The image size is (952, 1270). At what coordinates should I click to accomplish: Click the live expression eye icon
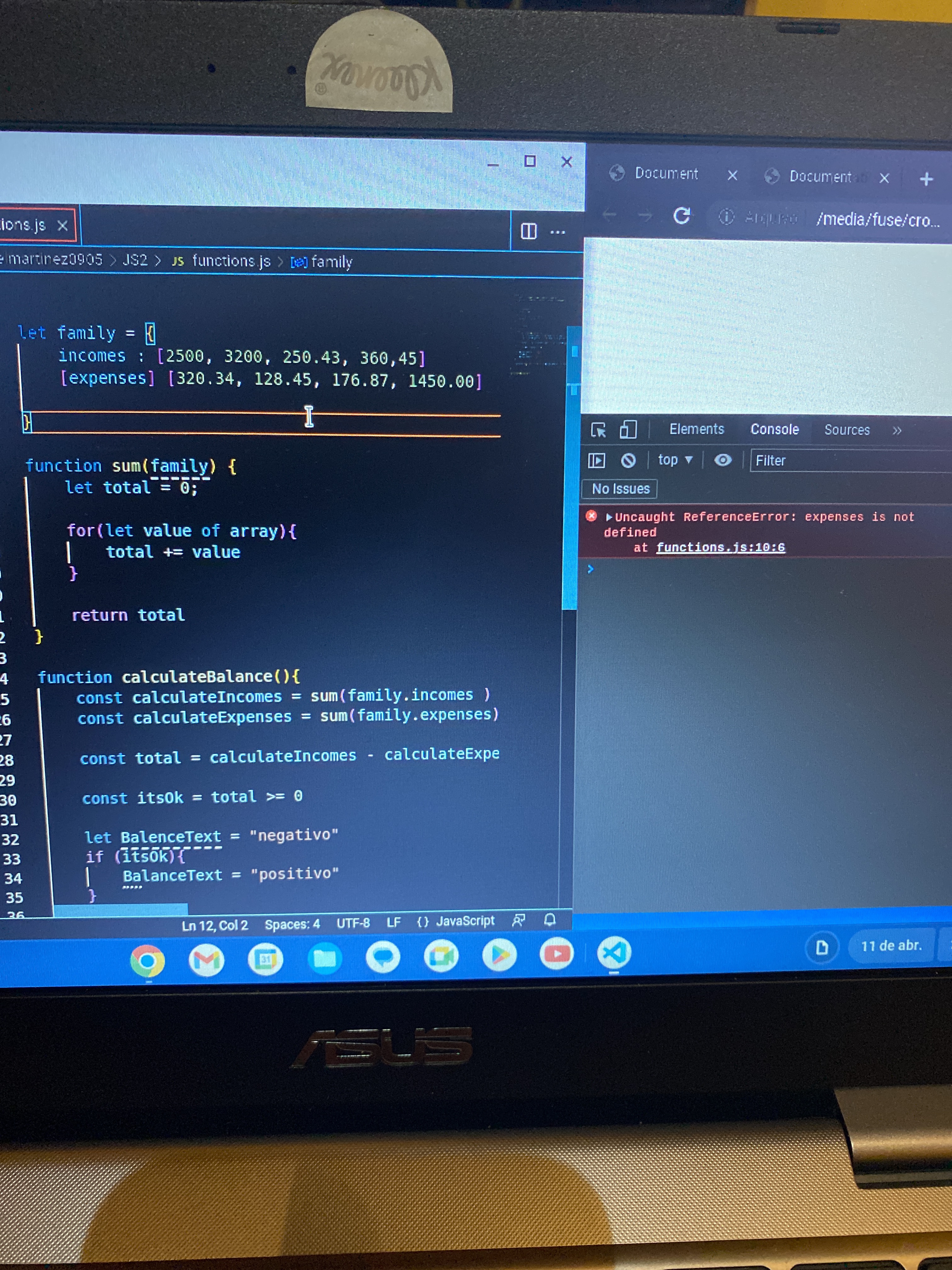(x=723, y=460)
